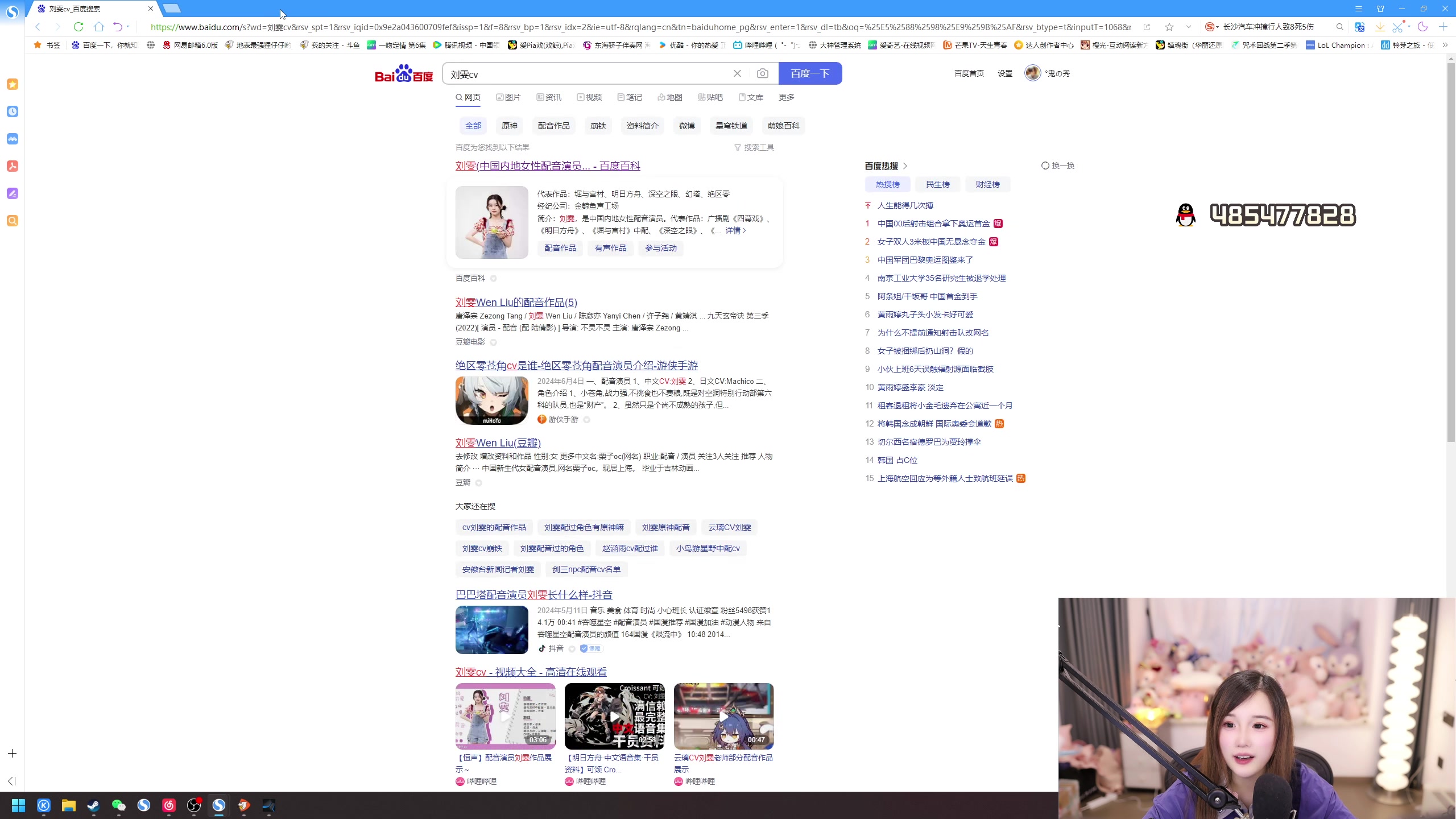The width and height of the screenshot is (1456, 819).
Task: Open the red PDF tool in sidebar
Action: (13, 166)
